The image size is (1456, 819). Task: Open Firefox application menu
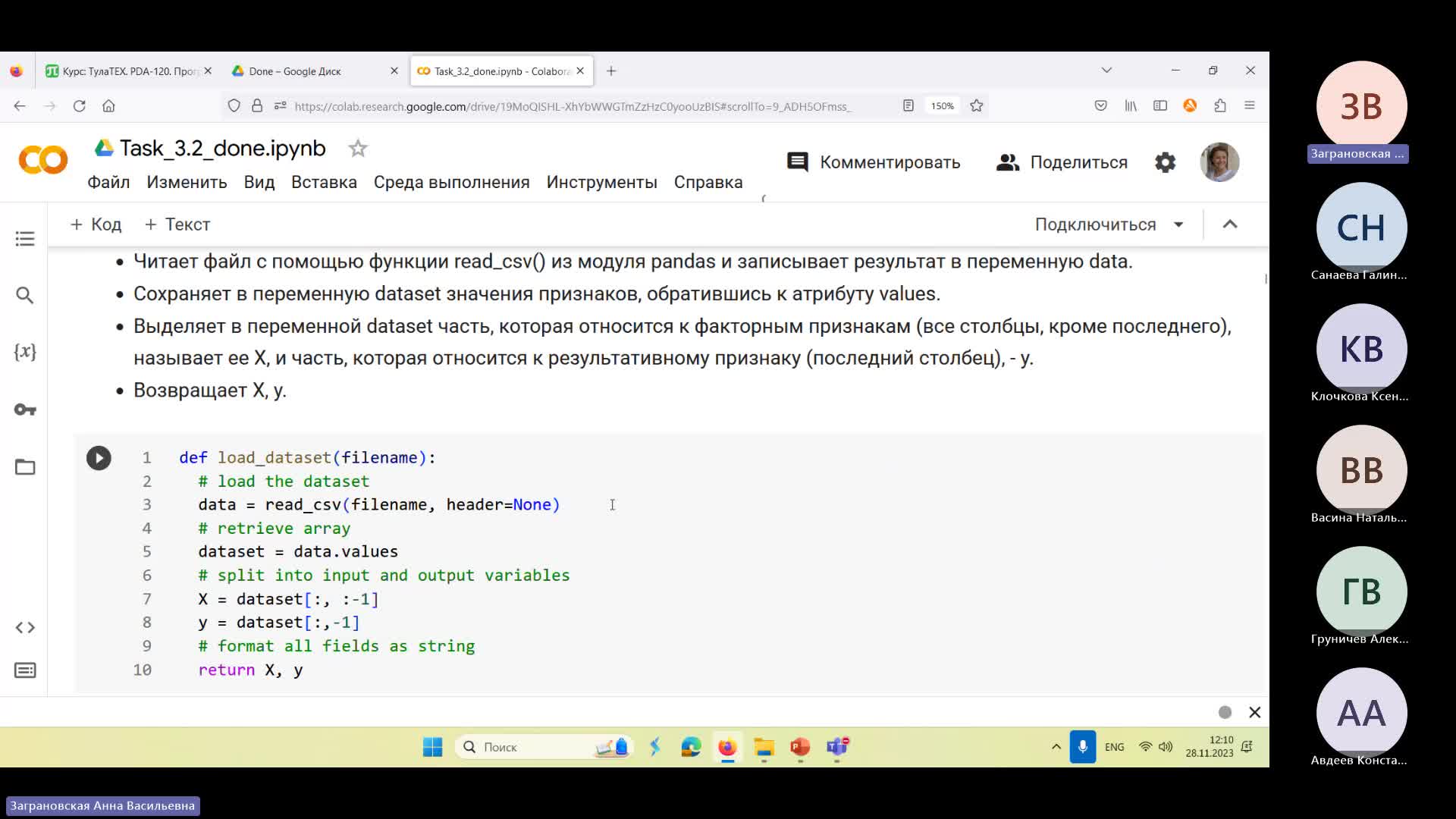1250,106
